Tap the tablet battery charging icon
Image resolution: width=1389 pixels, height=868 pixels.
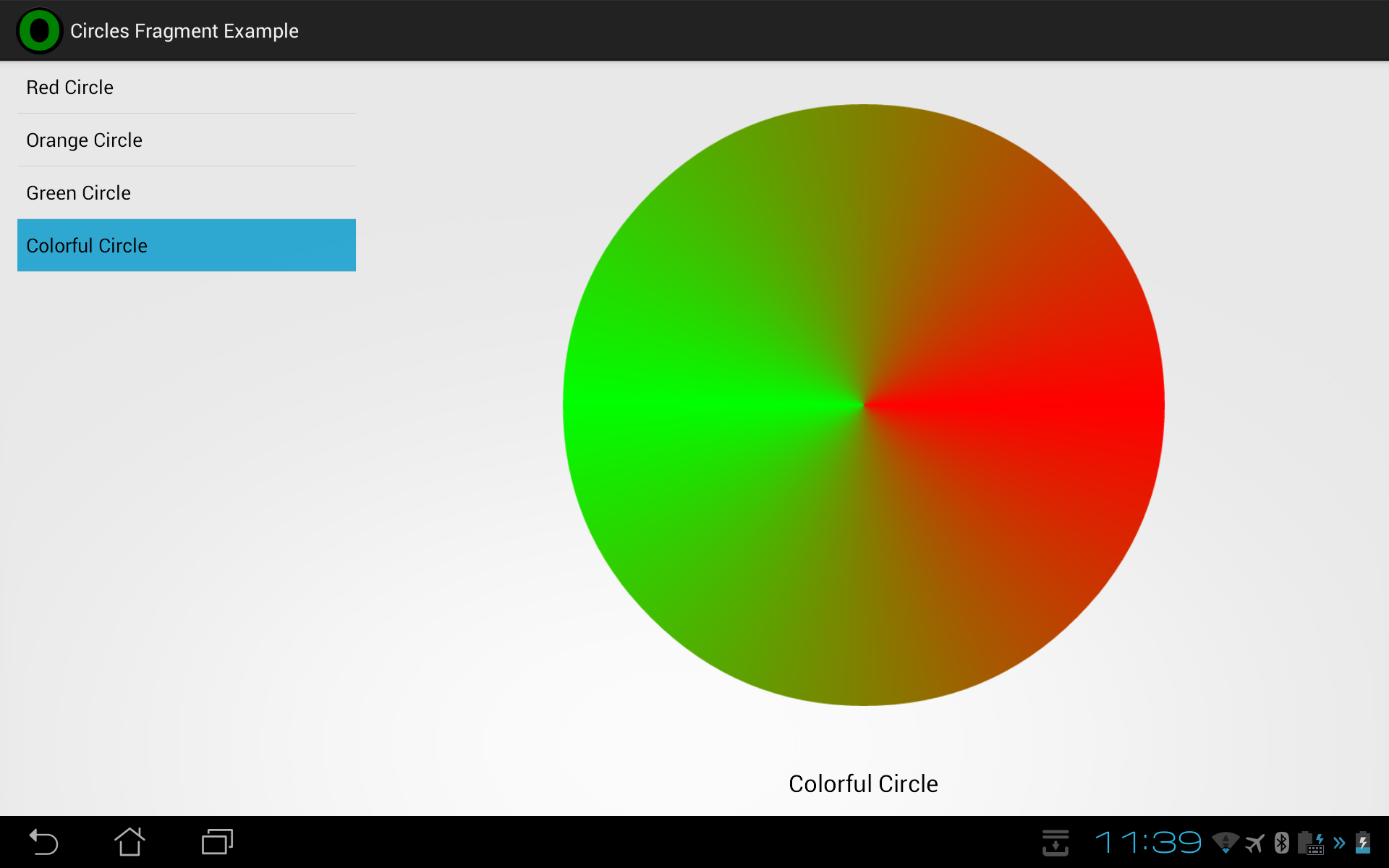[1363, 843]
